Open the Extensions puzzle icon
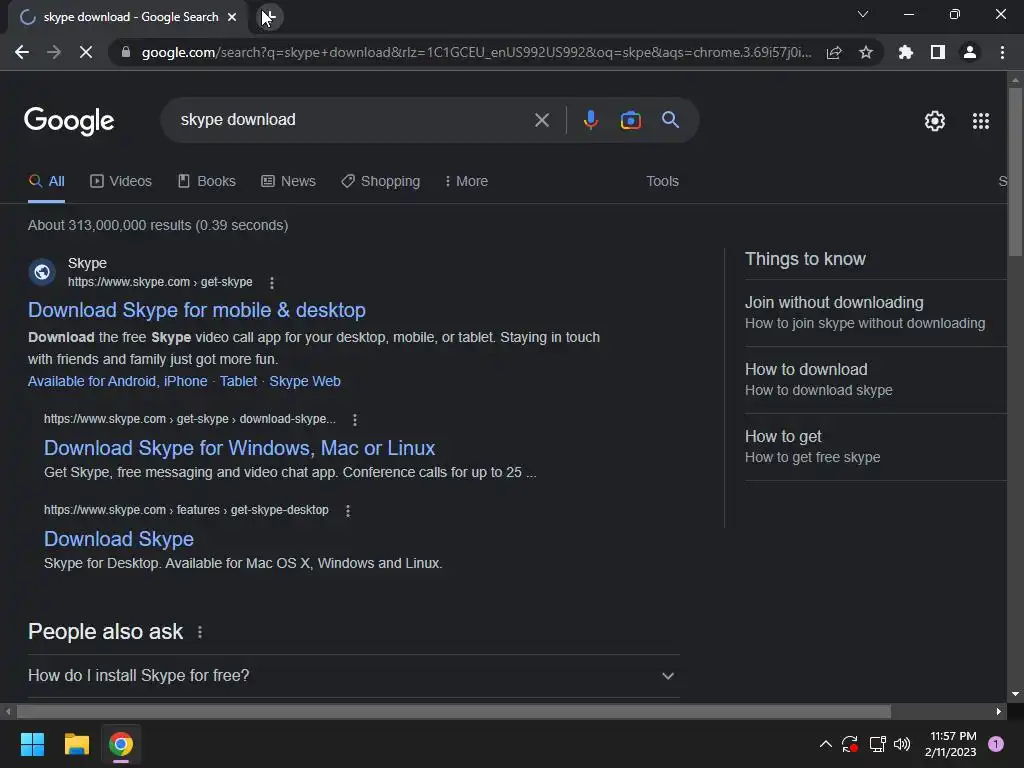Screen dimensions: 1024x768 coord(906,52)
